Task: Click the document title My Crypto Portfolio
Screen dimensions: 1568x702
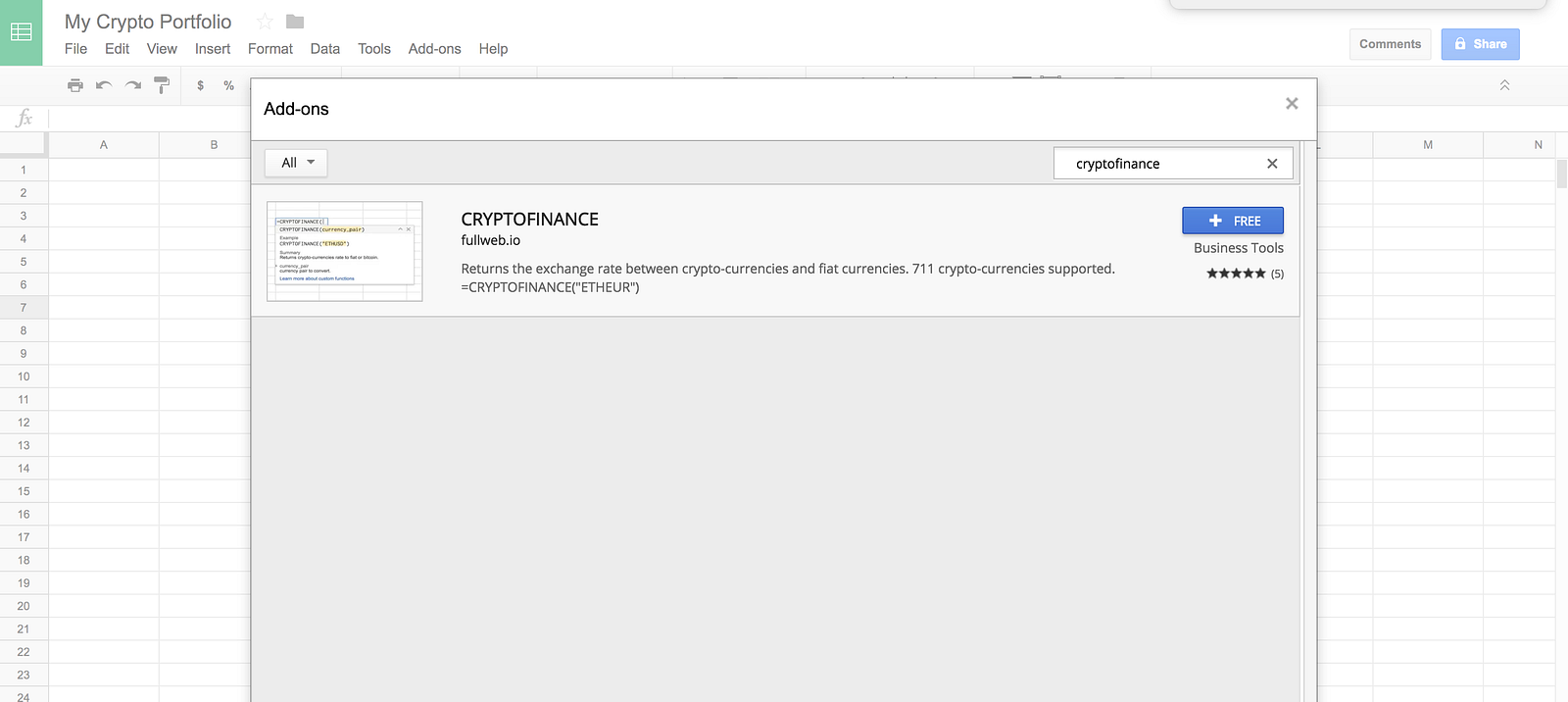Action: pos(148,22)
